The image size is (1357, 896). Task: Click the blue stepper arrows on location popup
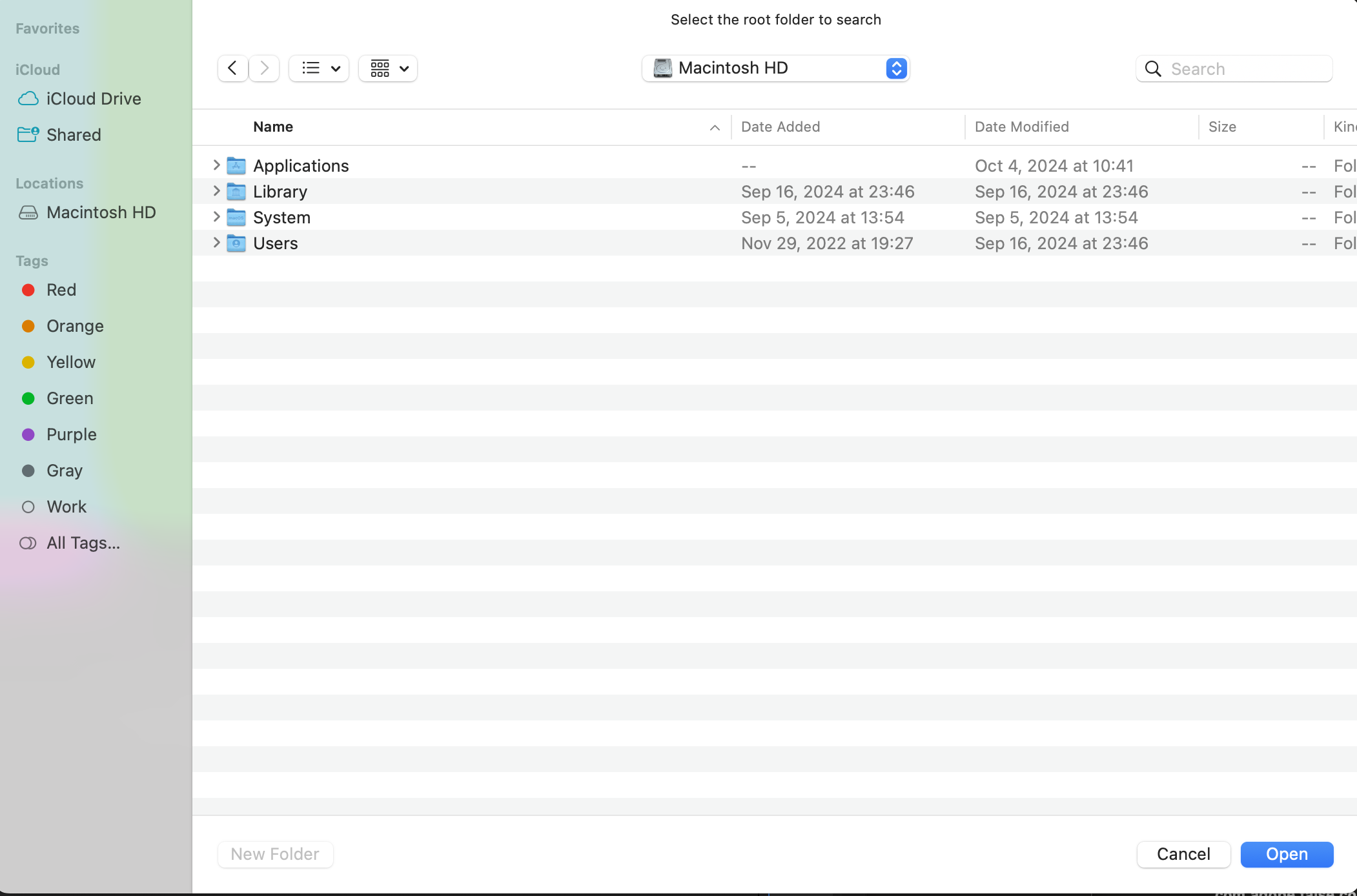(x=897, y=68)
